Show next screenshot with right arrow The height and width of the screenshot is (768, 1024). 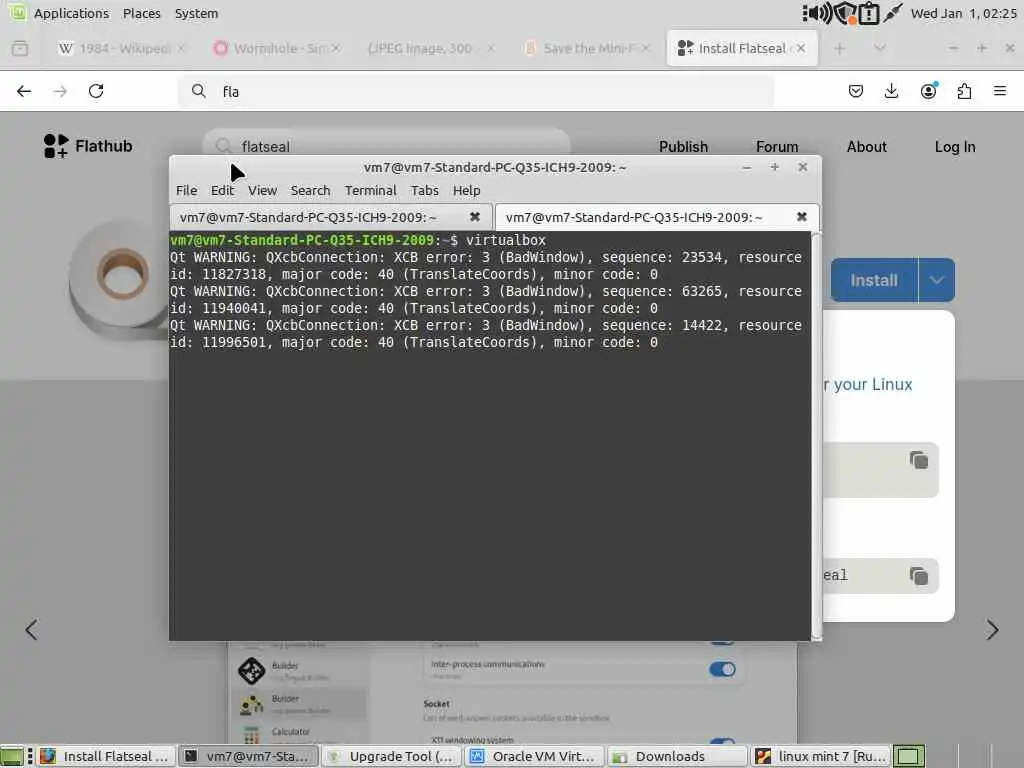coord(993,630)
